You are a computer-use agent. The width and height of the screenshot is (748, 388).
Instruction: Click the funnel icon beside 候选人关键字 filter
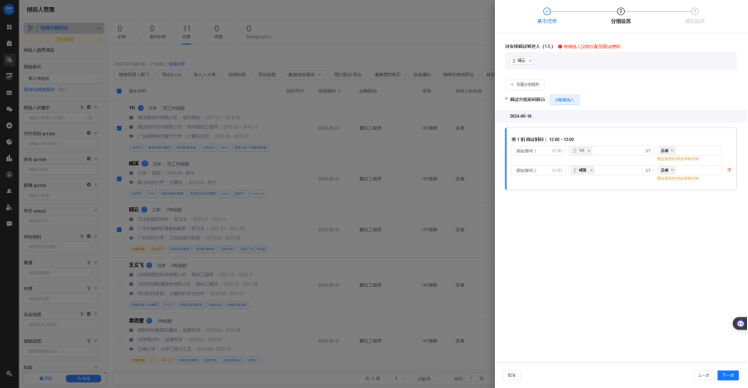coord(82,107)
